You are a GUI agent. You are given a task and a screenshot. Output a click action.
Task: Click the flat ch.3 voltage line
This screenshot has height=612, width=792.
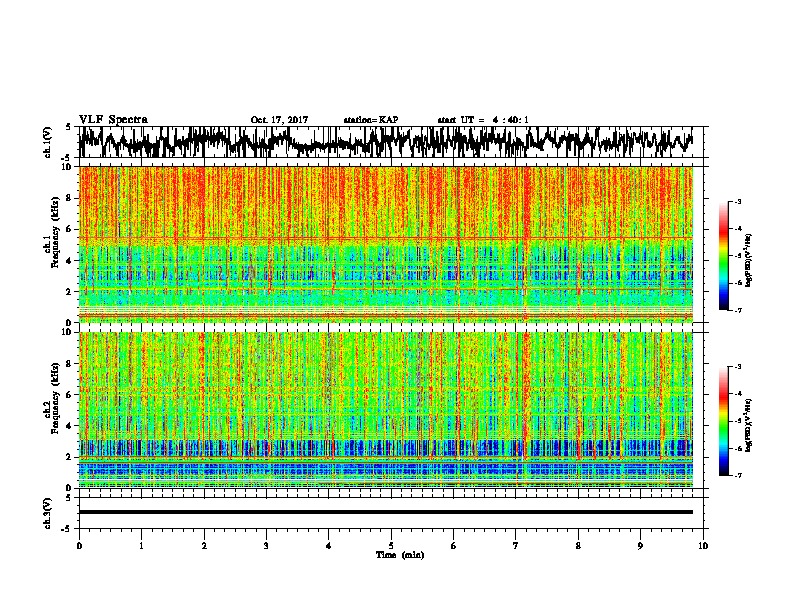386,512
